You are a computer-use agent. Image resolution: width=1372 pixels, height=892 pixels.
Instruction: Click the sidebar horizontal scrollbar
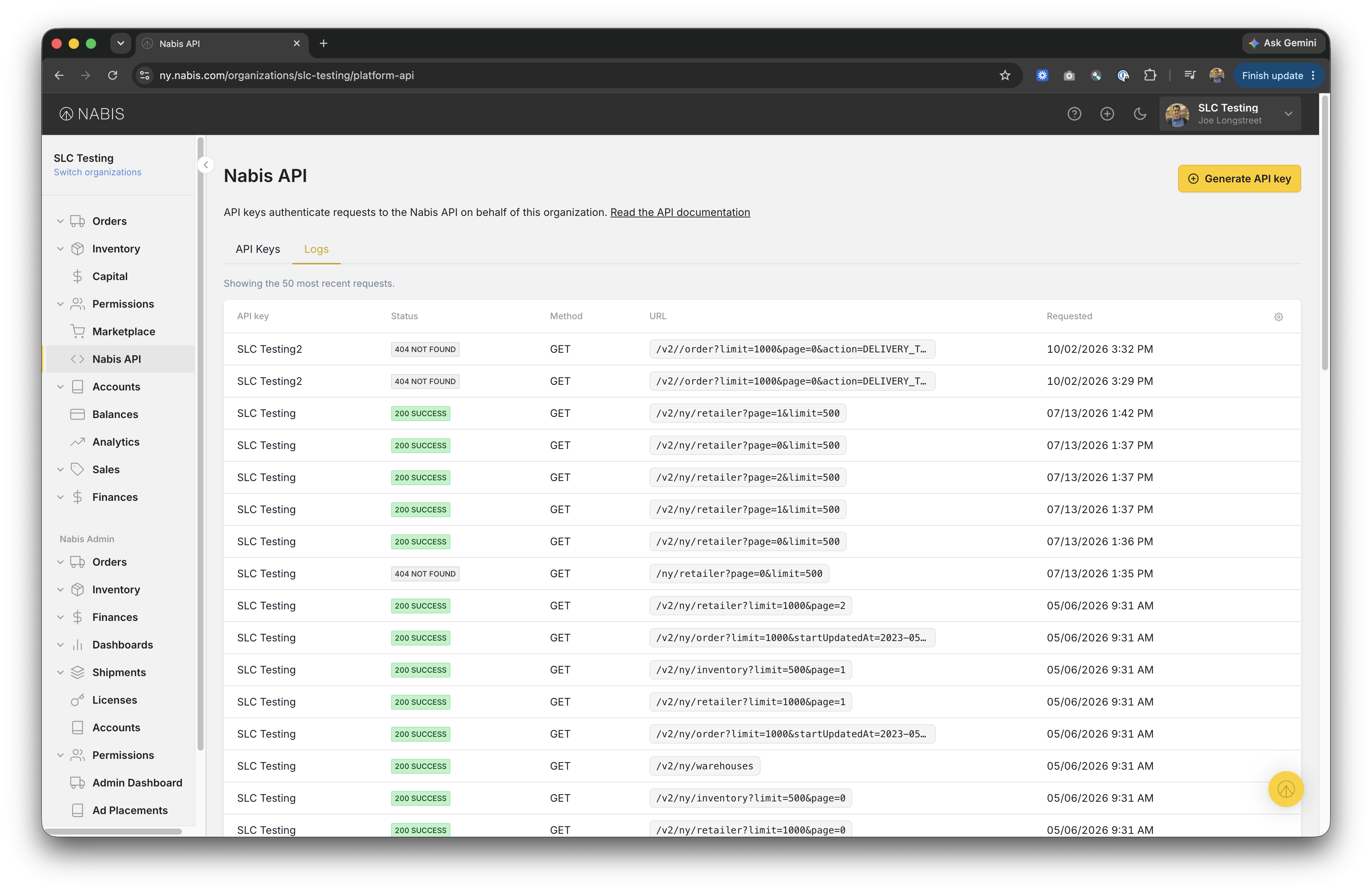(114, 831)
